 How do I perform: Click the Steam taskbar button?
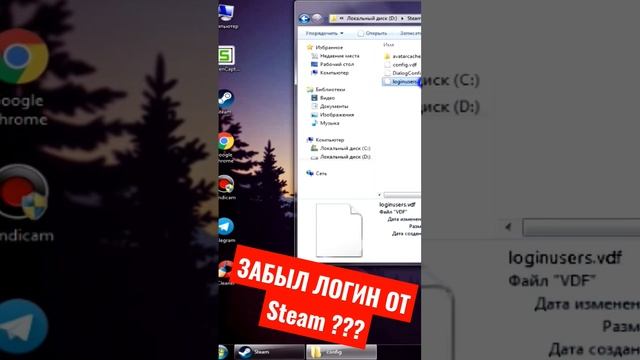269,352
